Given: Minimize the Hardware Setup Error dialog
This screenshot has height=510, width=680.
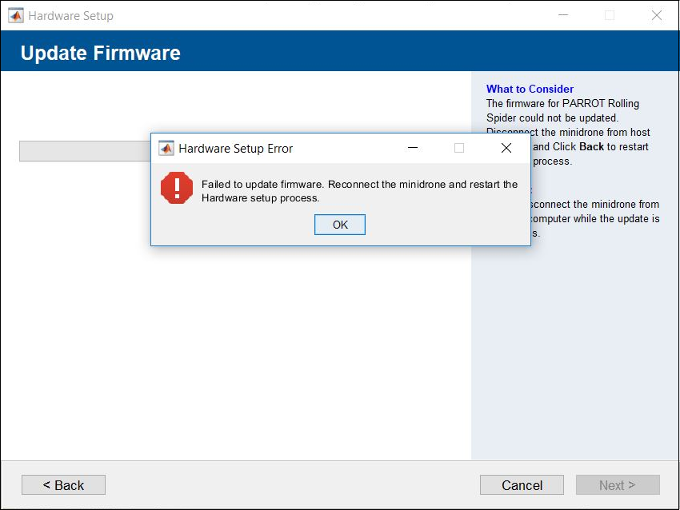Looking at the screenshot, I should [413, 148].
